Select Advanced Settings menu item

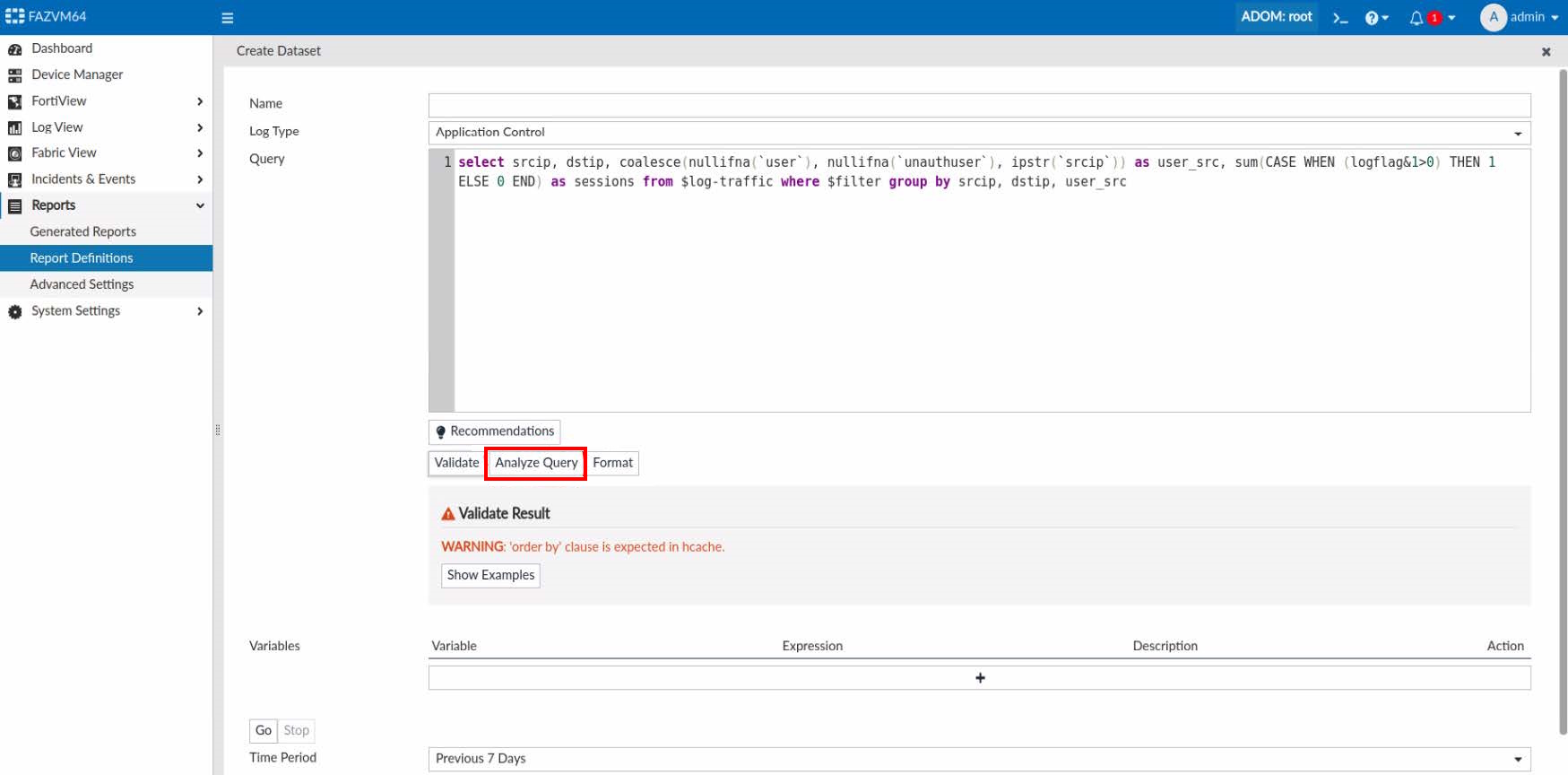pos(82,284)
